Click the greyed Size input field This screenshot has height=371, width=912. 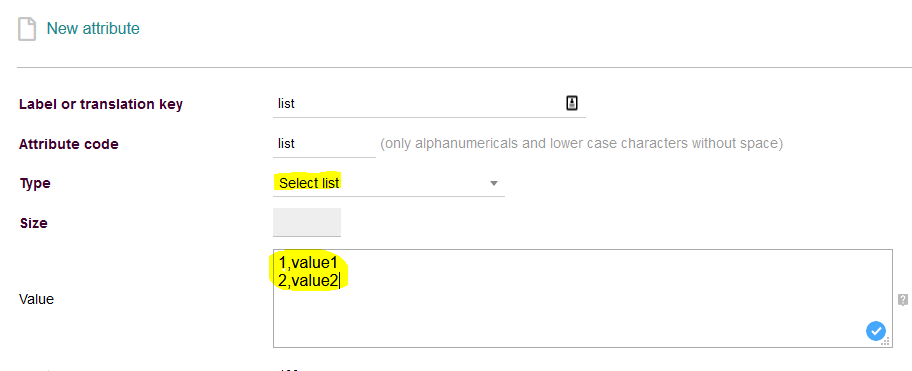pyautogui.click(x=307, y=223)
